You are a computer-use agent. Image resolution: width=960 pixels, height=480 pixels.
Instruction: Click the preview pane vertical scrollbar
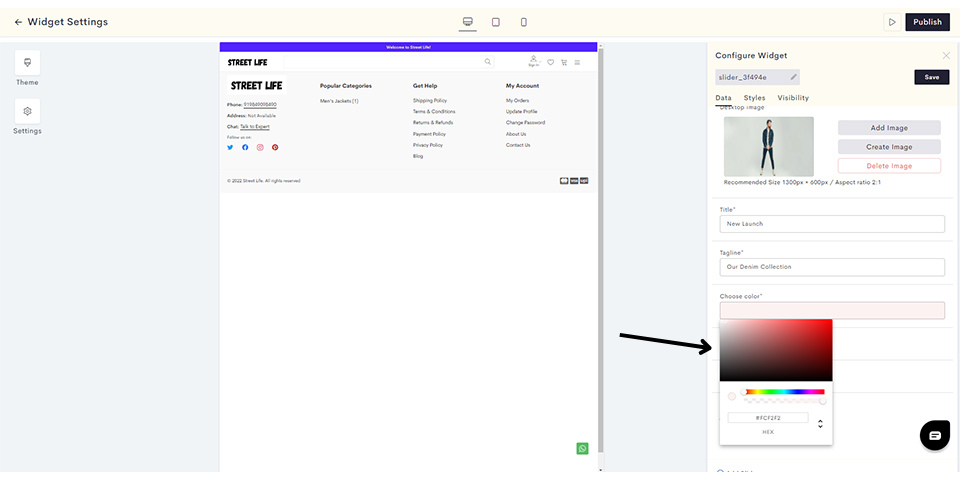[x=600, y=248]
